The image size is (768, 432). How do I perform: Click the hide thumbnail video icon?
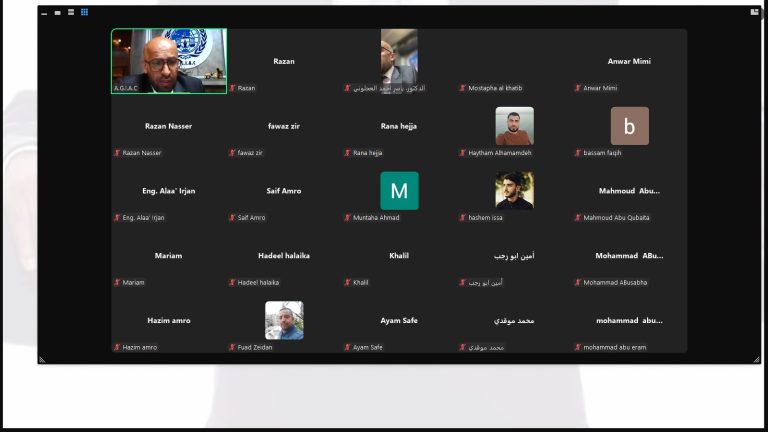[45, 12]
